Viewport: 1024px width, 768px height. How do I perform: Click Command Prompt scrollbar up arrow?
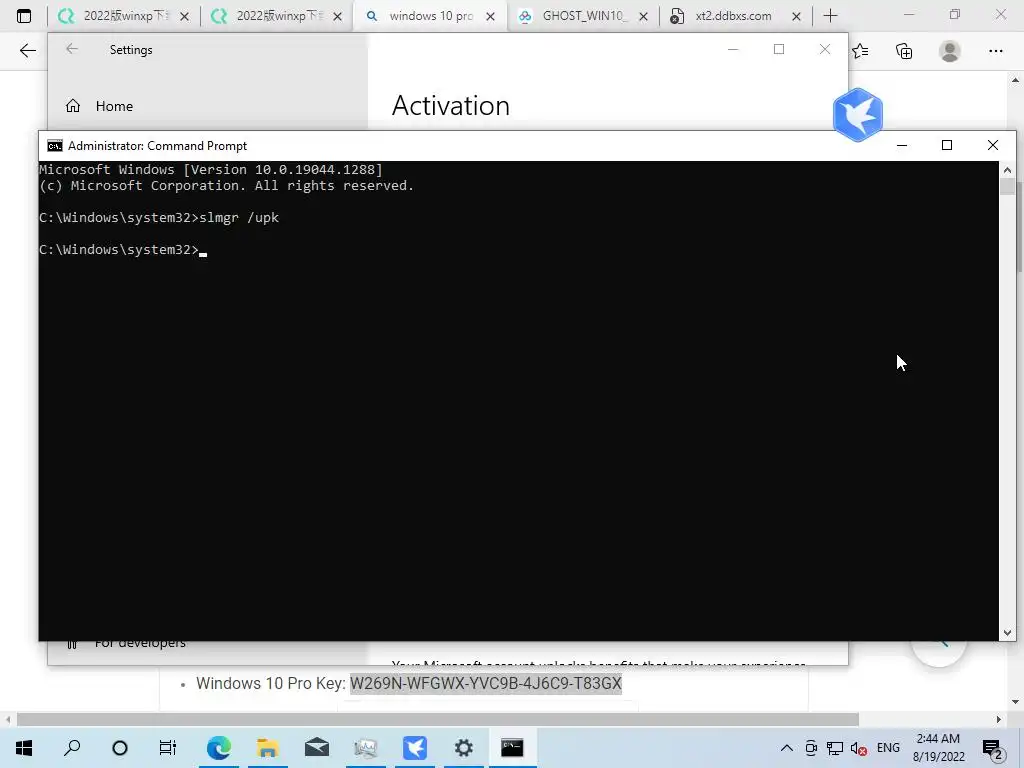pos(1007,170)
